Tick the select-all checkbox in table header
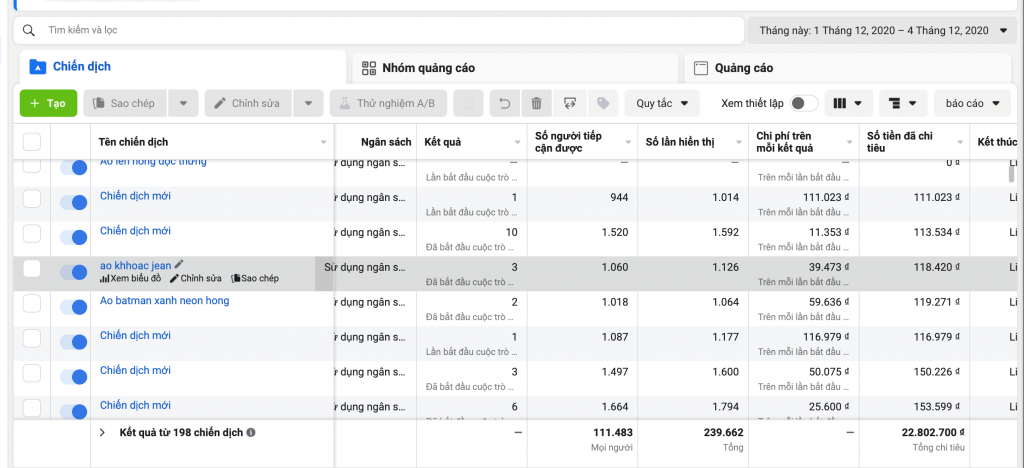Screen dimensions: 1024x468 click(x=32, y=142)
